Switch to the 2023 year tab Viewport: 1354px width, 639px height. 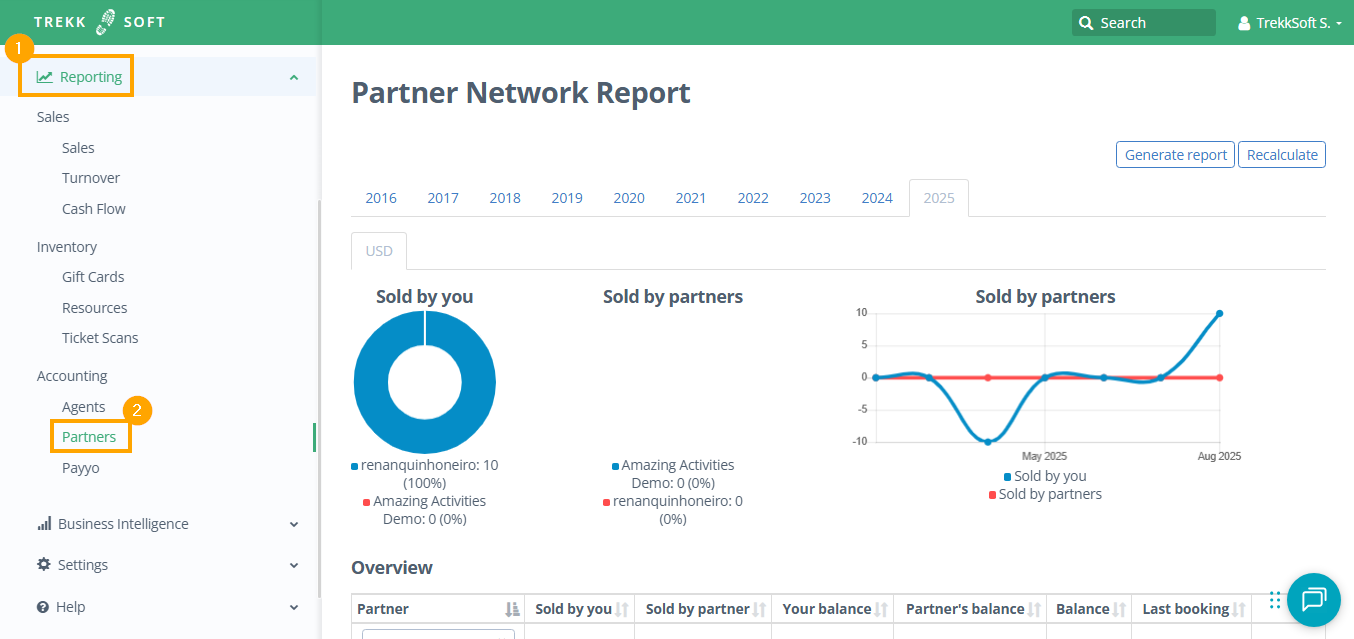(x=815, y=198)
